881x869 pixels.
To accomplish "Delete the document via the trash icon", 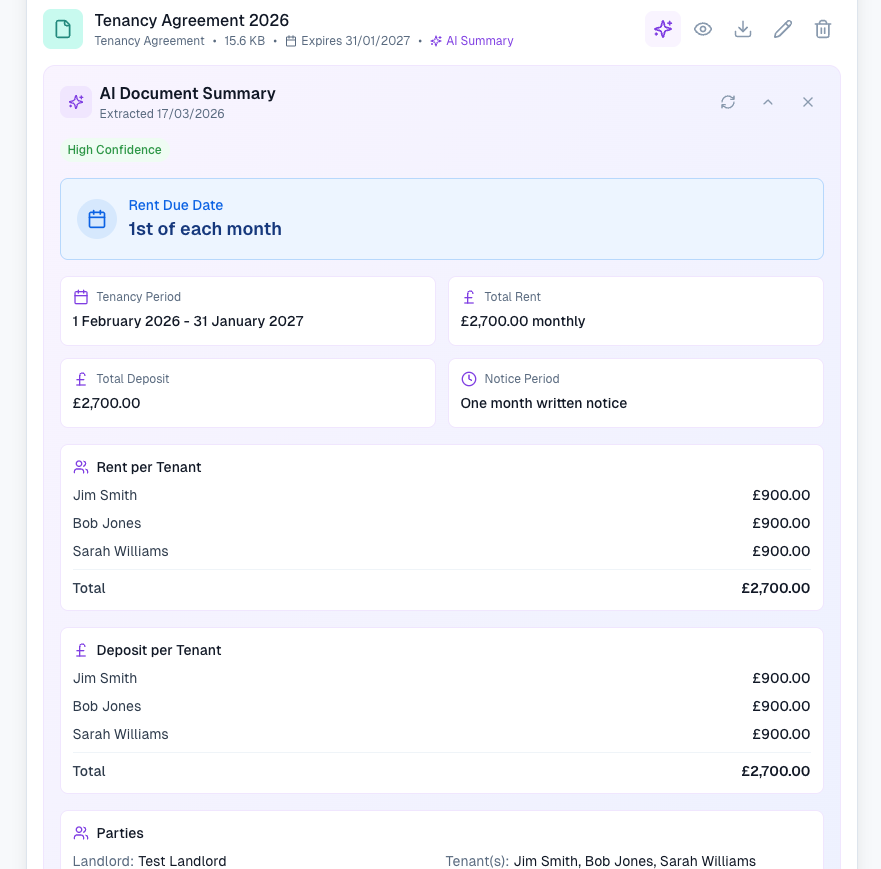I will click(x=823, y=29).
